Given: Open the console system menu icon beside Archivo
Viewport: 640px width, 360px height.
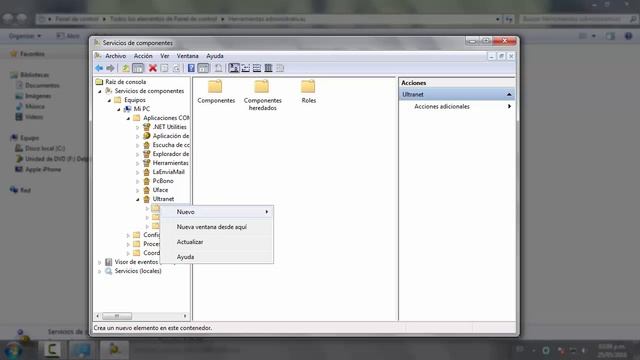Looking at the screenshot, I should pos(98,56).
